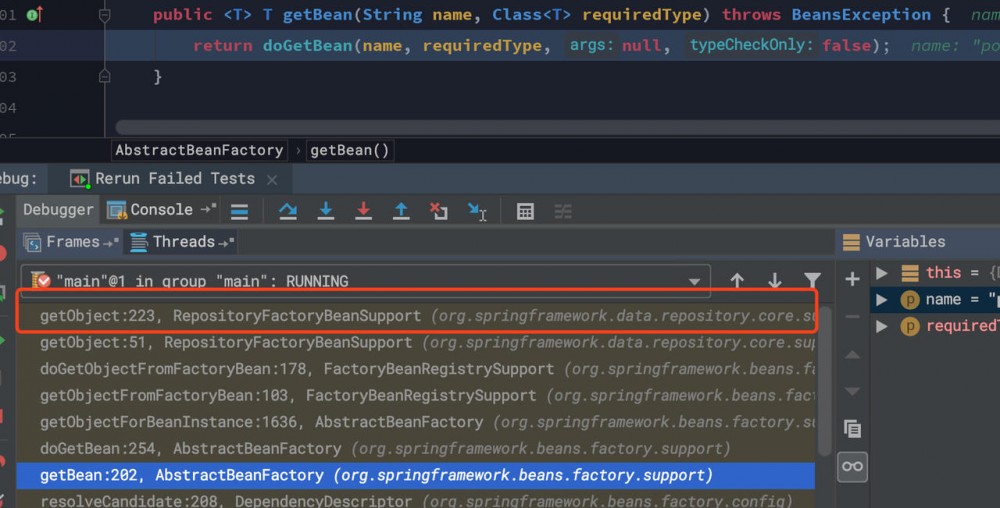The image size is (1000, 508).
Task: Expand the 'this' variable node
Action: (x=882, y=273)
